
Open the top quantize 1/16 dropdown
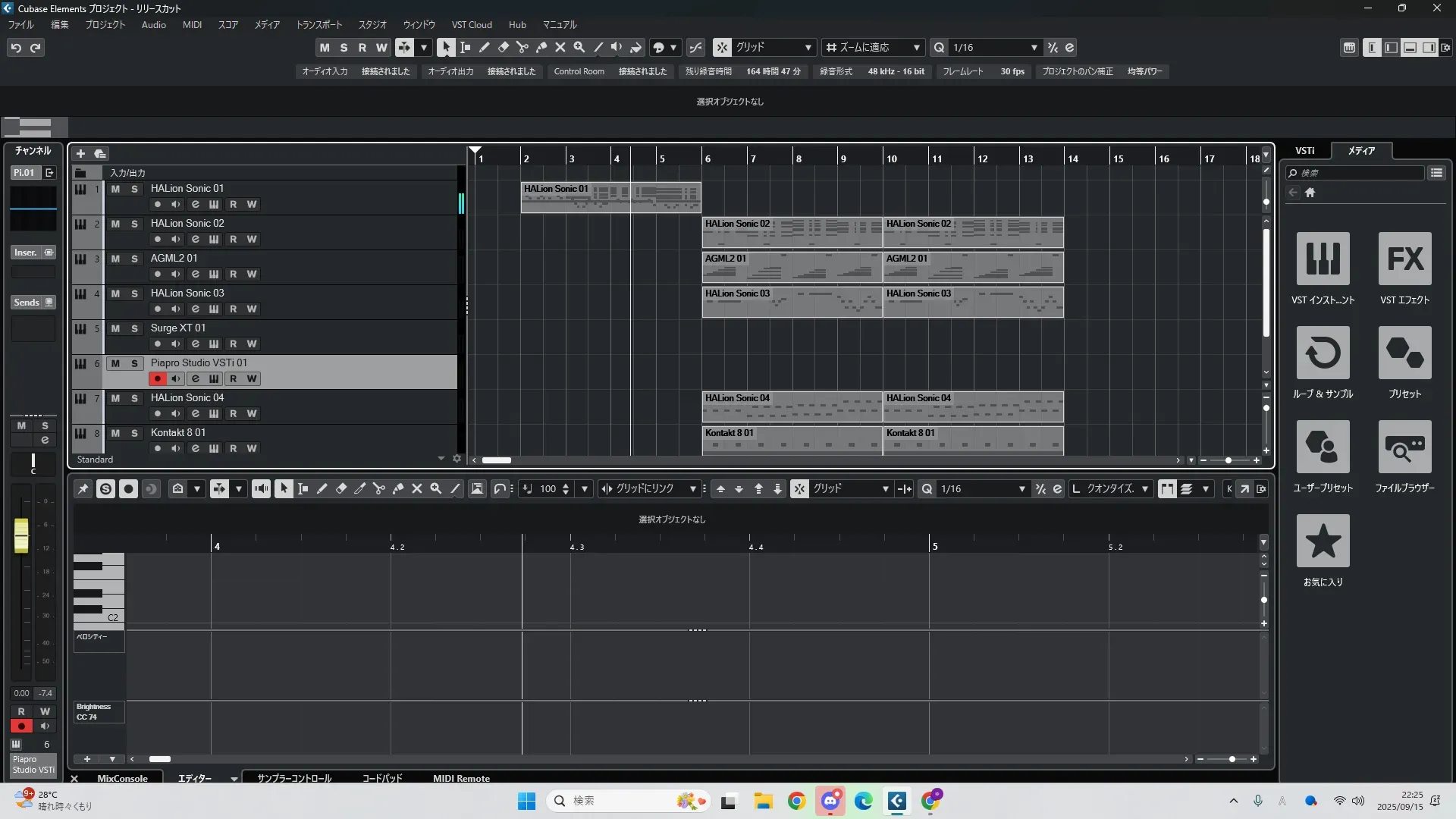(x=1034, y=48)
